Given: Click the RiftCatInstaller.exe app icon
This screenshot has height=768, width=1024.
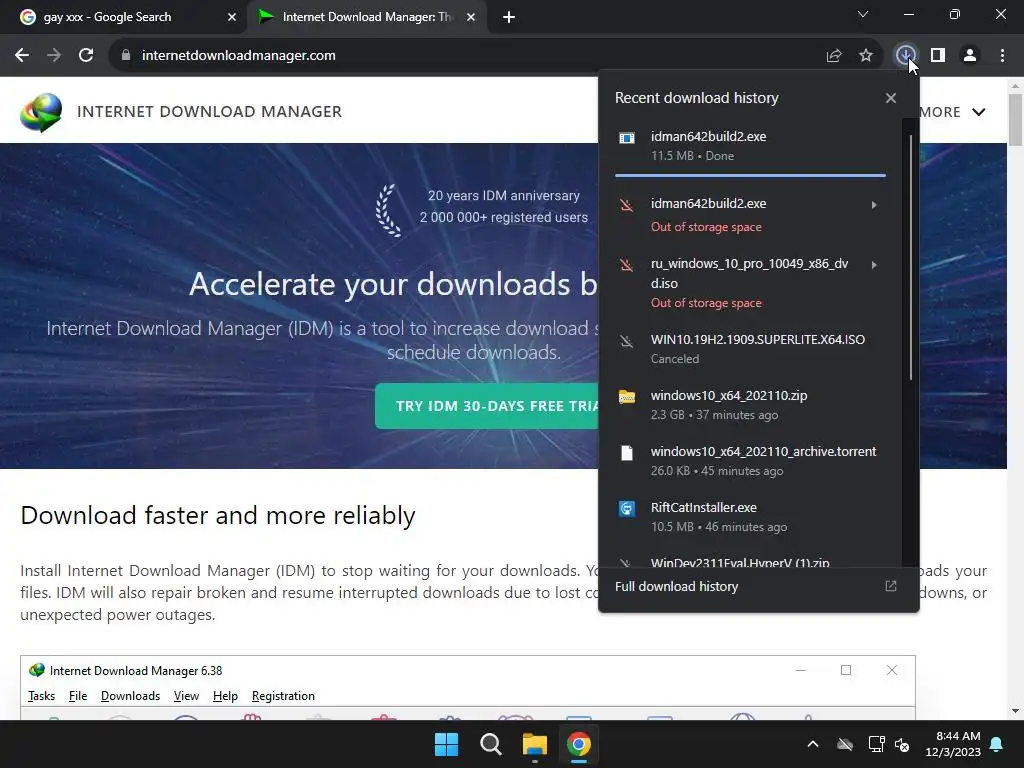Looking at the screenshot, I should coord(626,509).
